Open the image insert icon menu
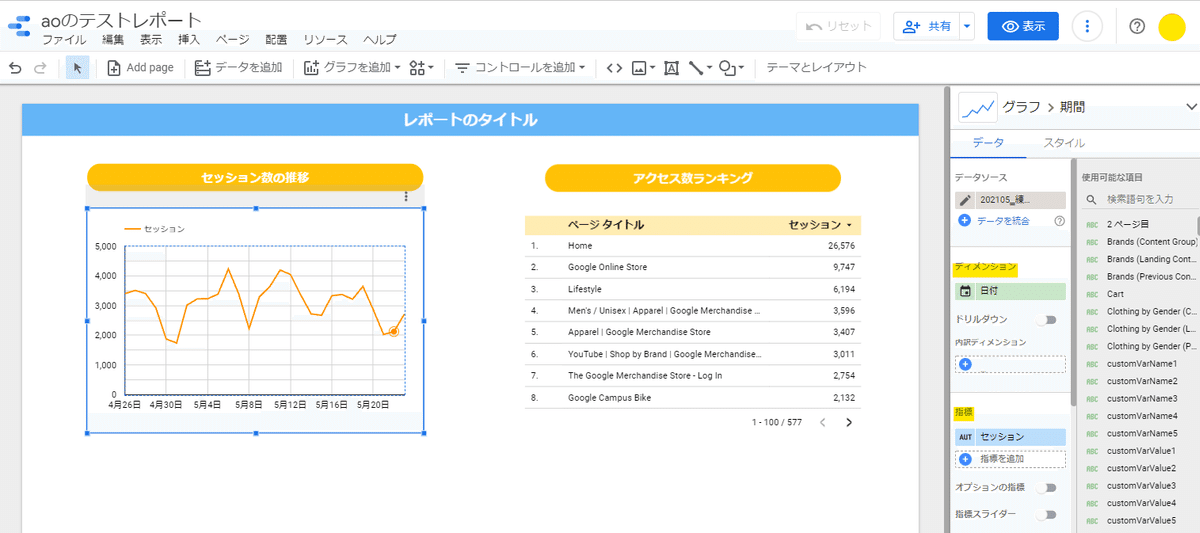Viewport: 1200px width, 533px height. pyautogui.click(x=643, y=68)
